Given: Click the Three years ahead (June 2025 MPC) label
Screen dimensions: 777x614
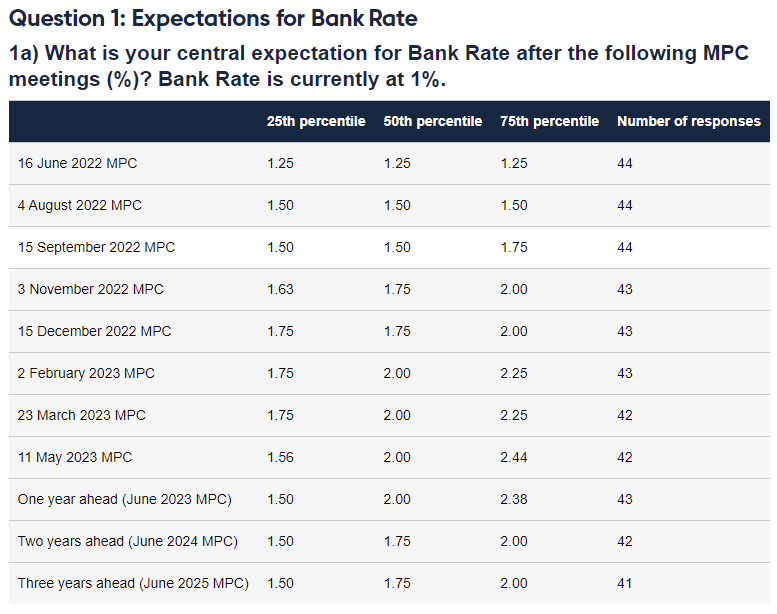Looking at the screenshot, I should 133,583.
